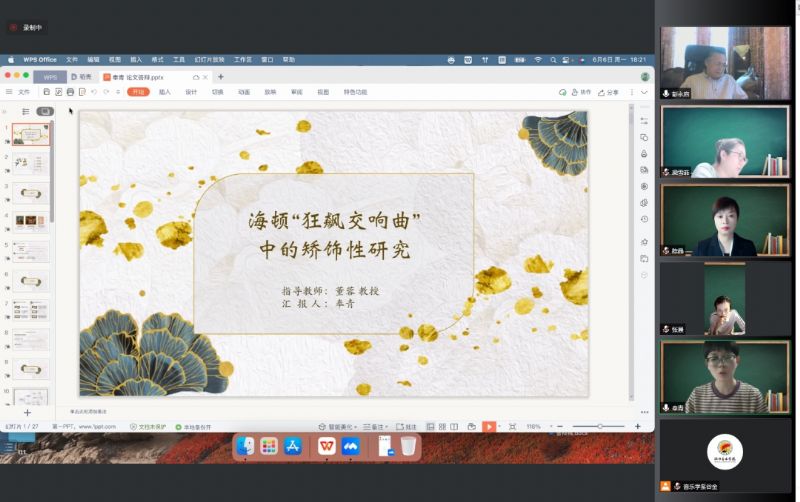The width and height of the screenshot is (800, 502).
Task: Open WPS Office from the Dock
Action: click(x=326, y=447)
